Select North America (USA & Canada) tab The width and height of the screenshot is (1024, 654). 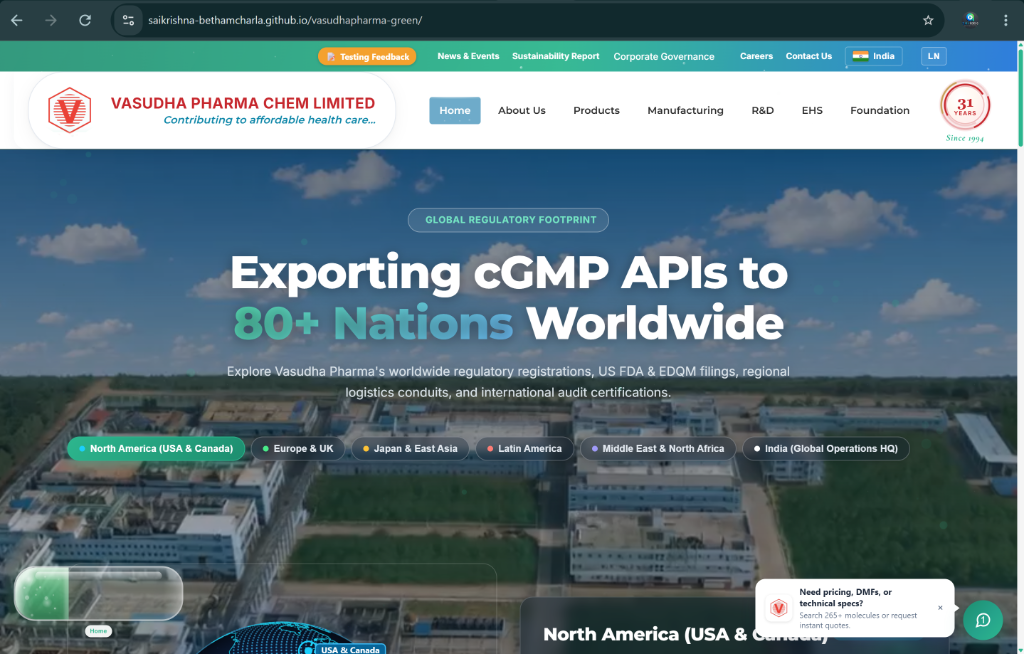(x=155, y=449)
